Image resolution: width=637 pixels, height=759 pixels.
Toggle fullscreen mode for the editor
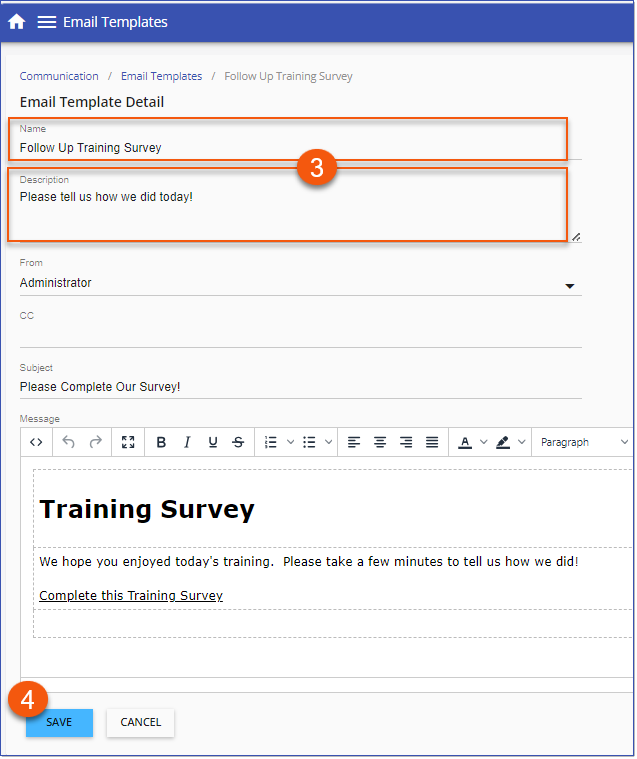pos(128,442)
